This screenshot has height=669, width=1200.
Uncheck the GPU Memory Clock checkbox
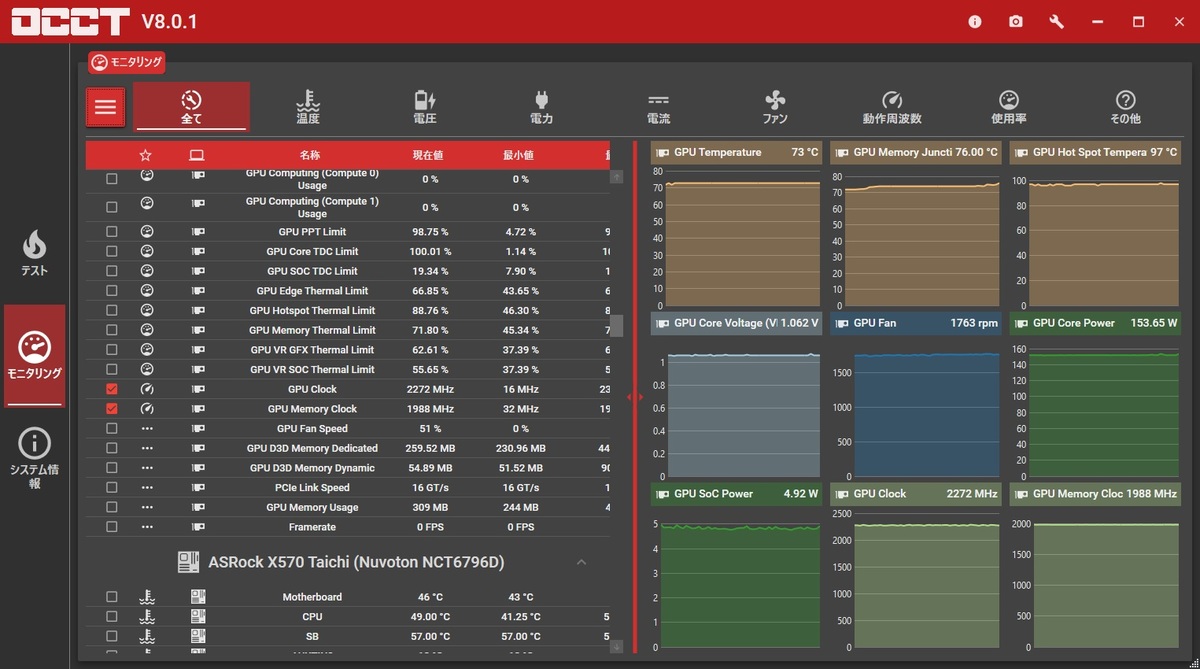point(111,409)
